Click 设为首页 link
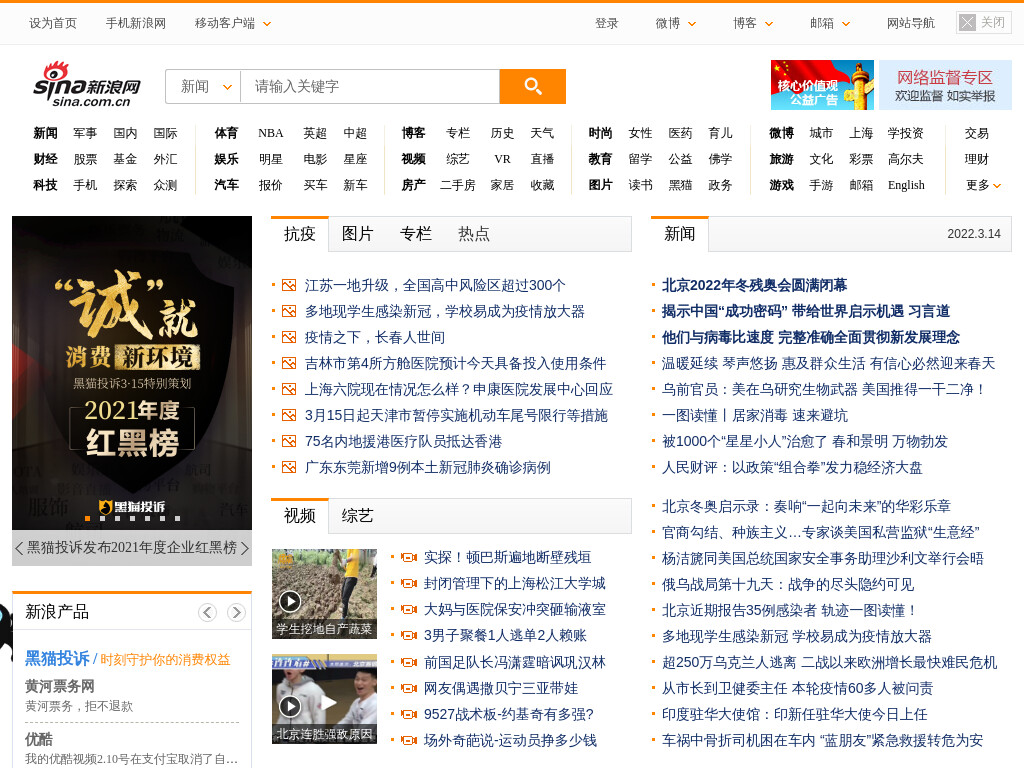The image size is (1024, 768). [52, 24]
